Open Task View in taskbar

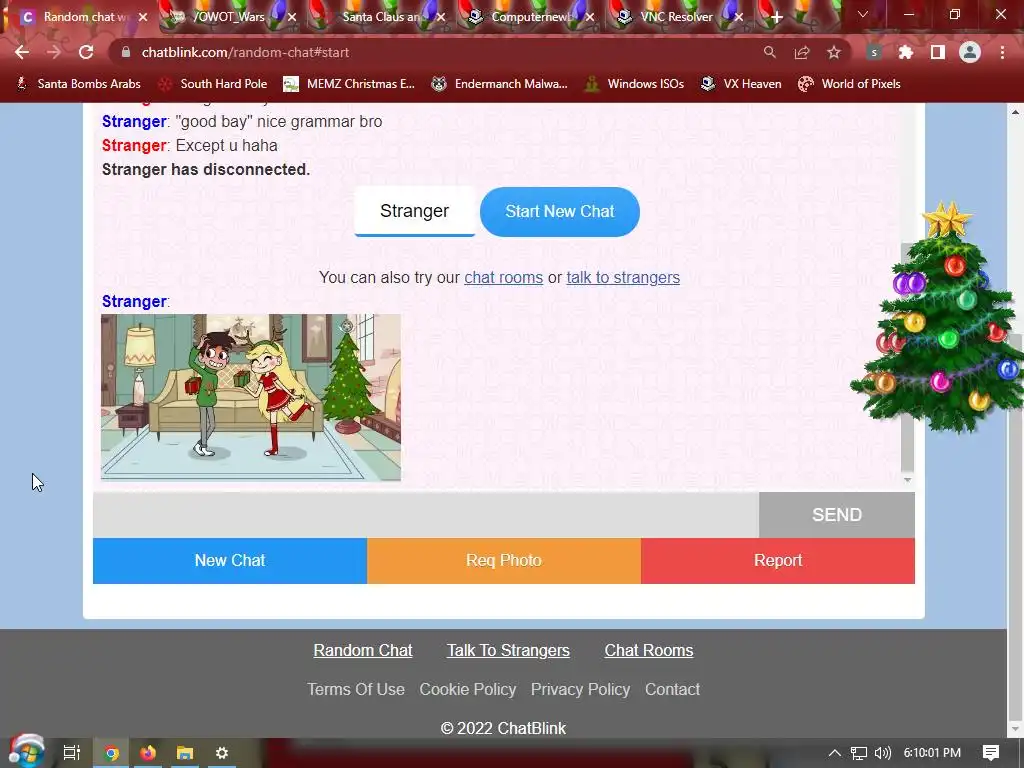point(72,753)
